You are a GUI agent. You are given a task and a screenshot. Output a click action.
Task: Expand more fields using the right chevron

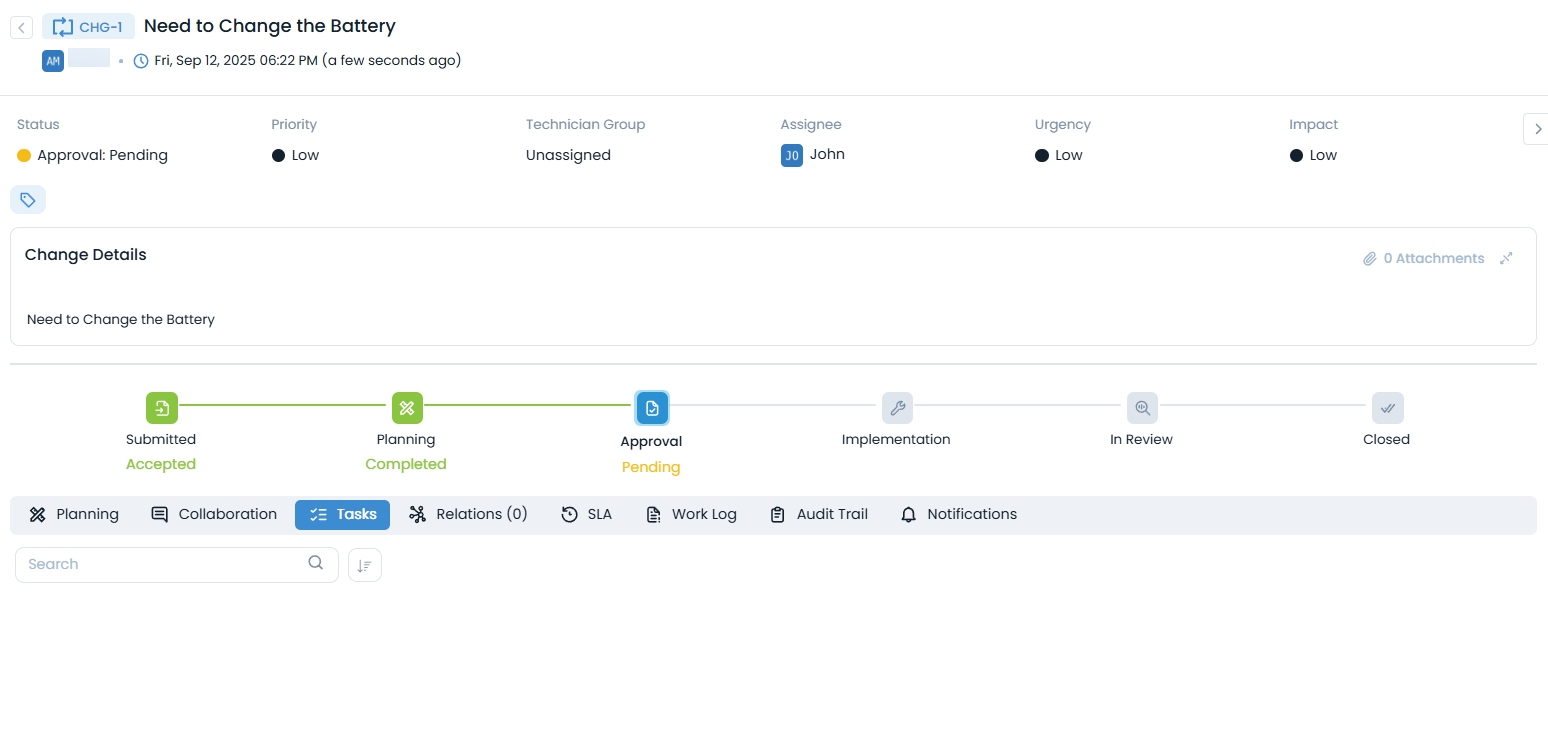[x=1537, y=128]
